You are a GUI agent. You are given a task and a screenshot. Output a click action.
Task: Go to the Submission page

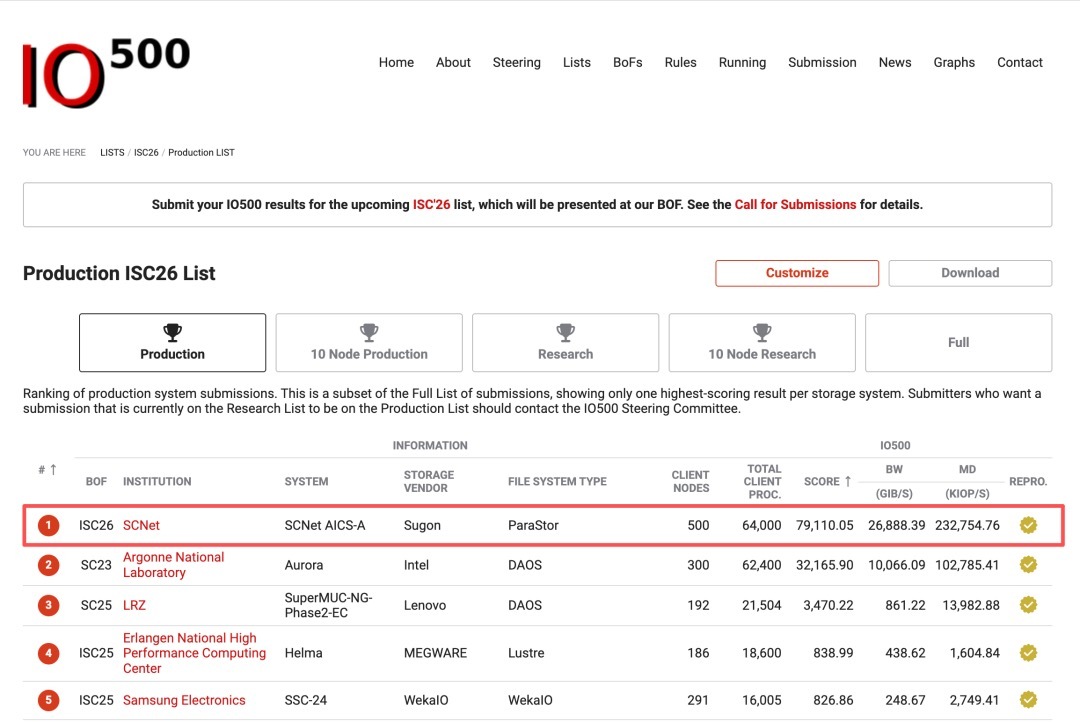[822, 62]
